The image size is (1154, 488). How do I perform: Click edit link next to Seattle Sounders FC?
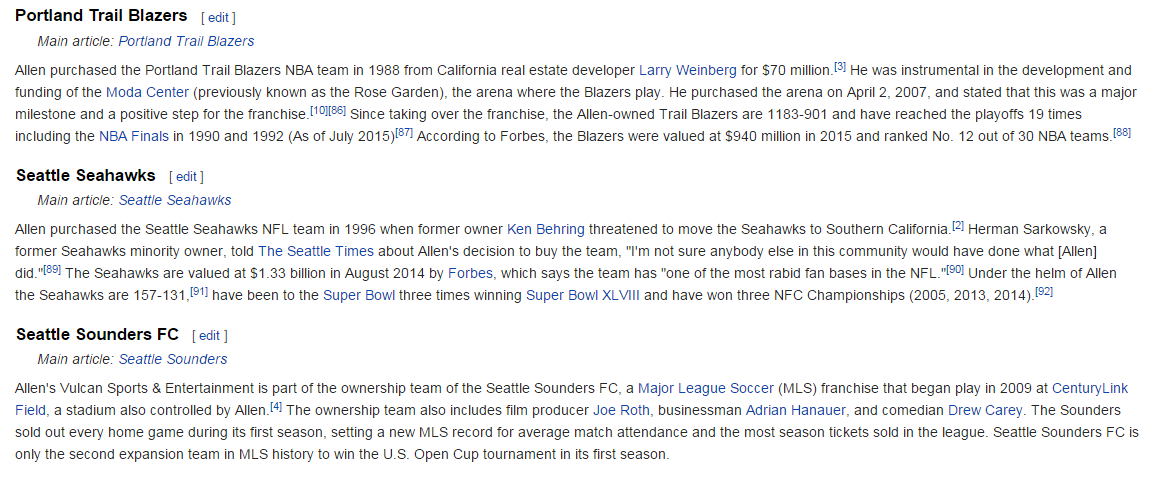pyautogui.click(x=210, y=336)
